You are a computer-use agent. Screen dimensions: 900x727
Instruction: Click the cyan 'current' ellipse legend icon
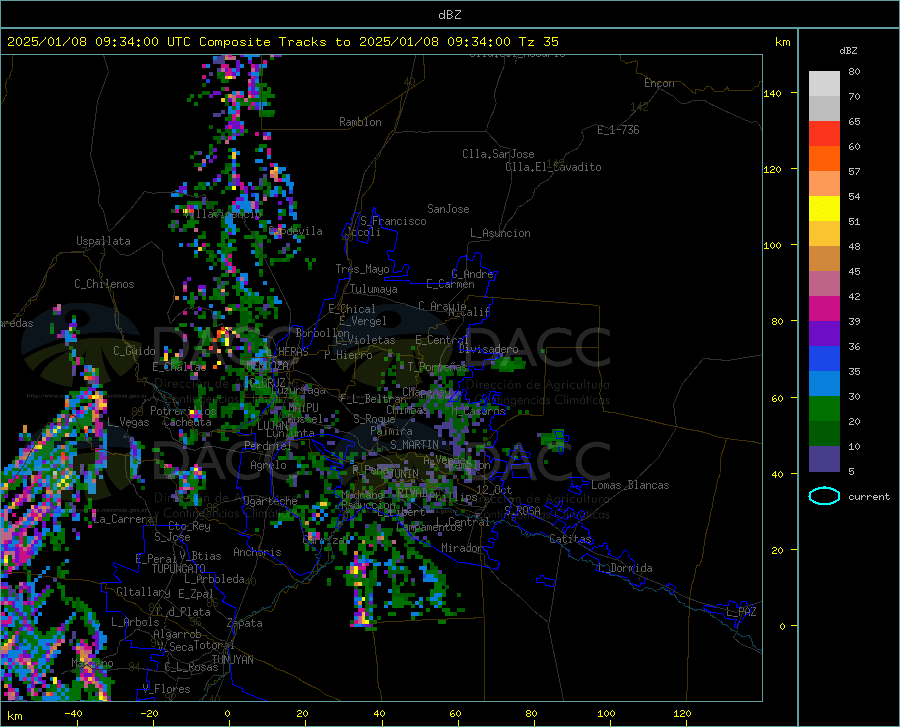click(x=824, y=496)
